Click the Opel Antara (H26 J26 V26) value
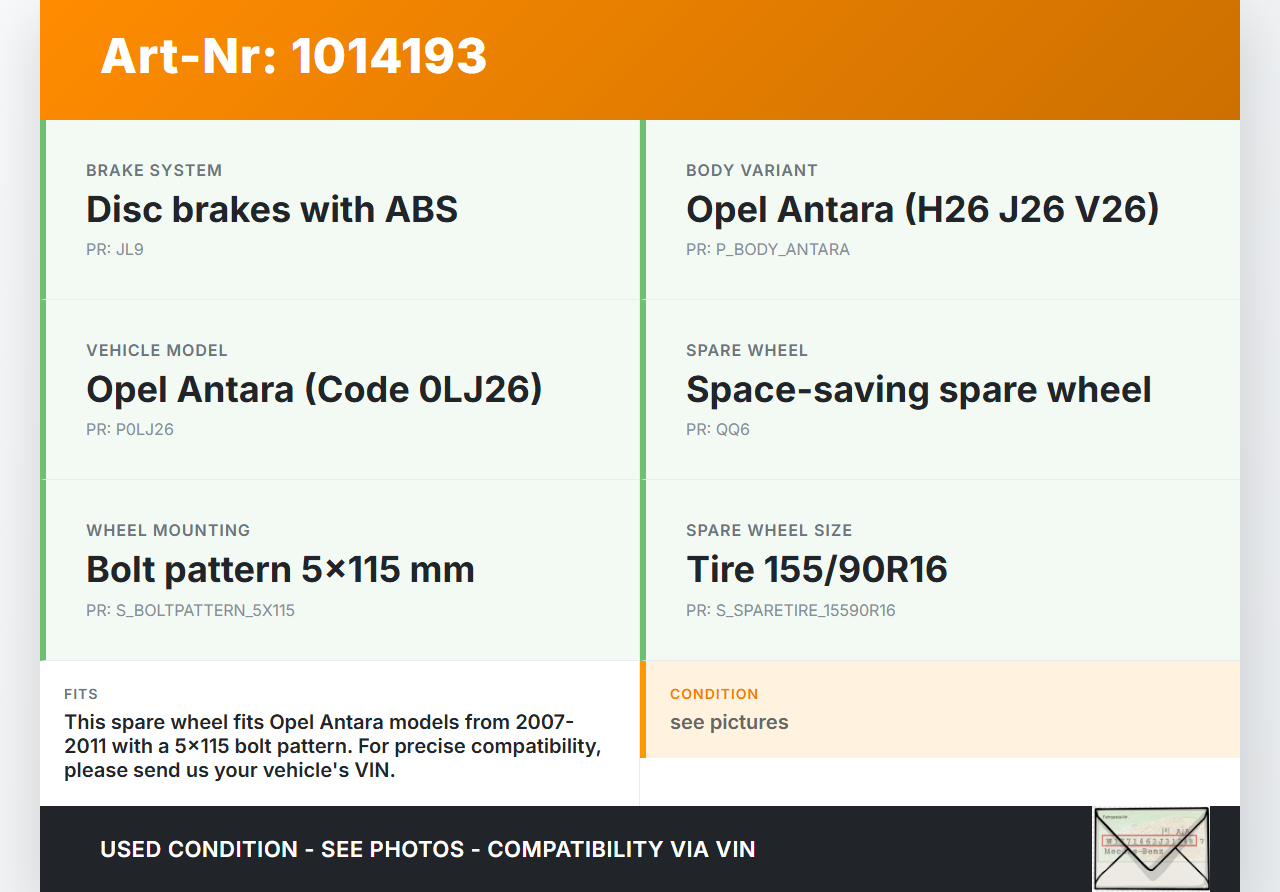This screenshot has height=892, width=1280. pos(922,210)
